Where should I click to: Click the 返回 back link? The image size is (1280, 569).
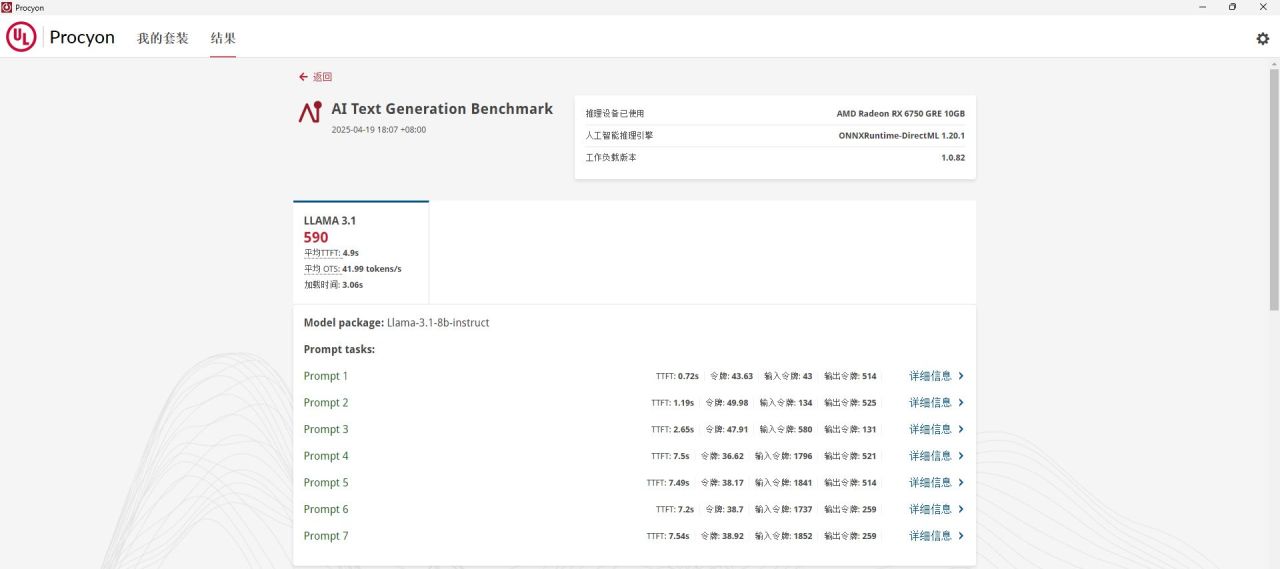pos(322,77)
